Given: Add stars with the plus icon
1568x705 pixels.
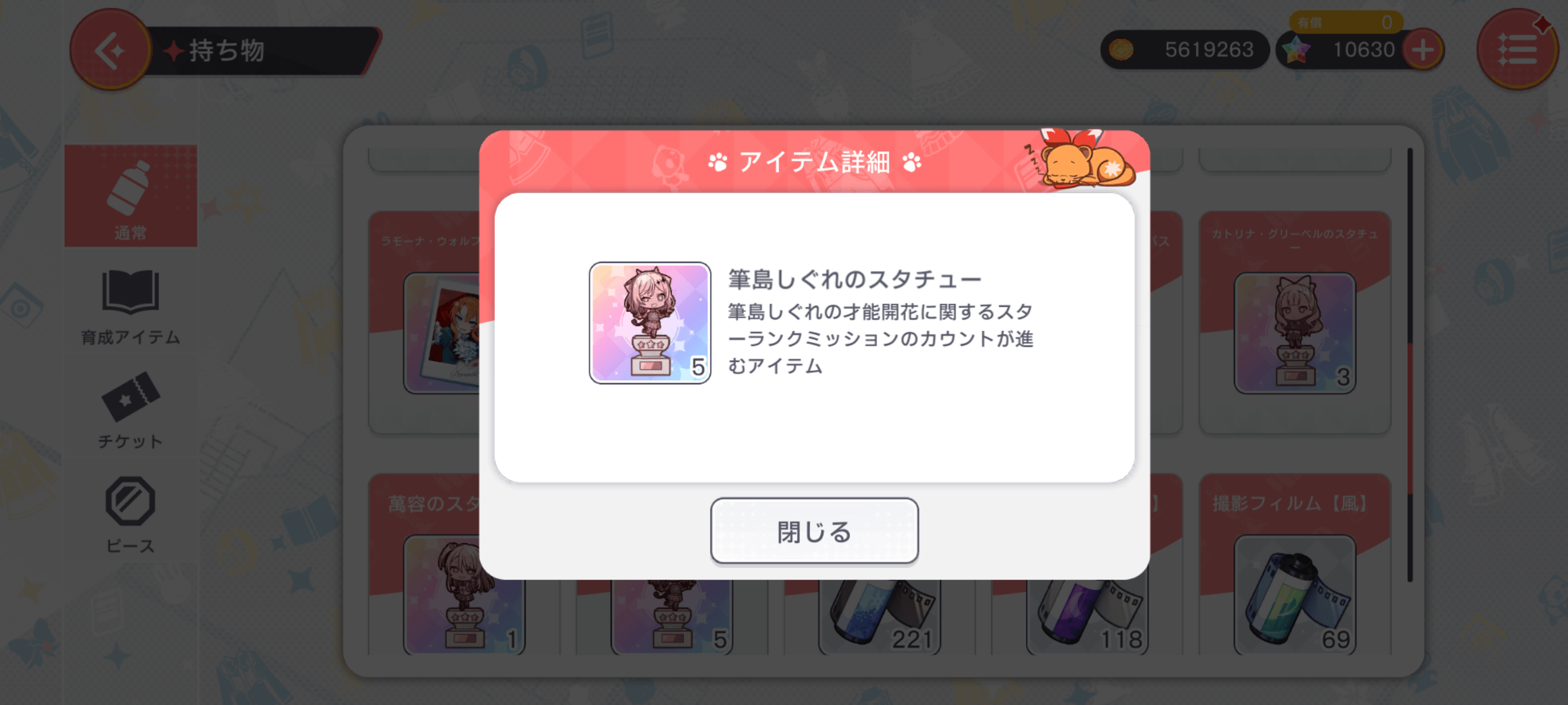Looking at the screenshot, I should tap(1422, 50).
